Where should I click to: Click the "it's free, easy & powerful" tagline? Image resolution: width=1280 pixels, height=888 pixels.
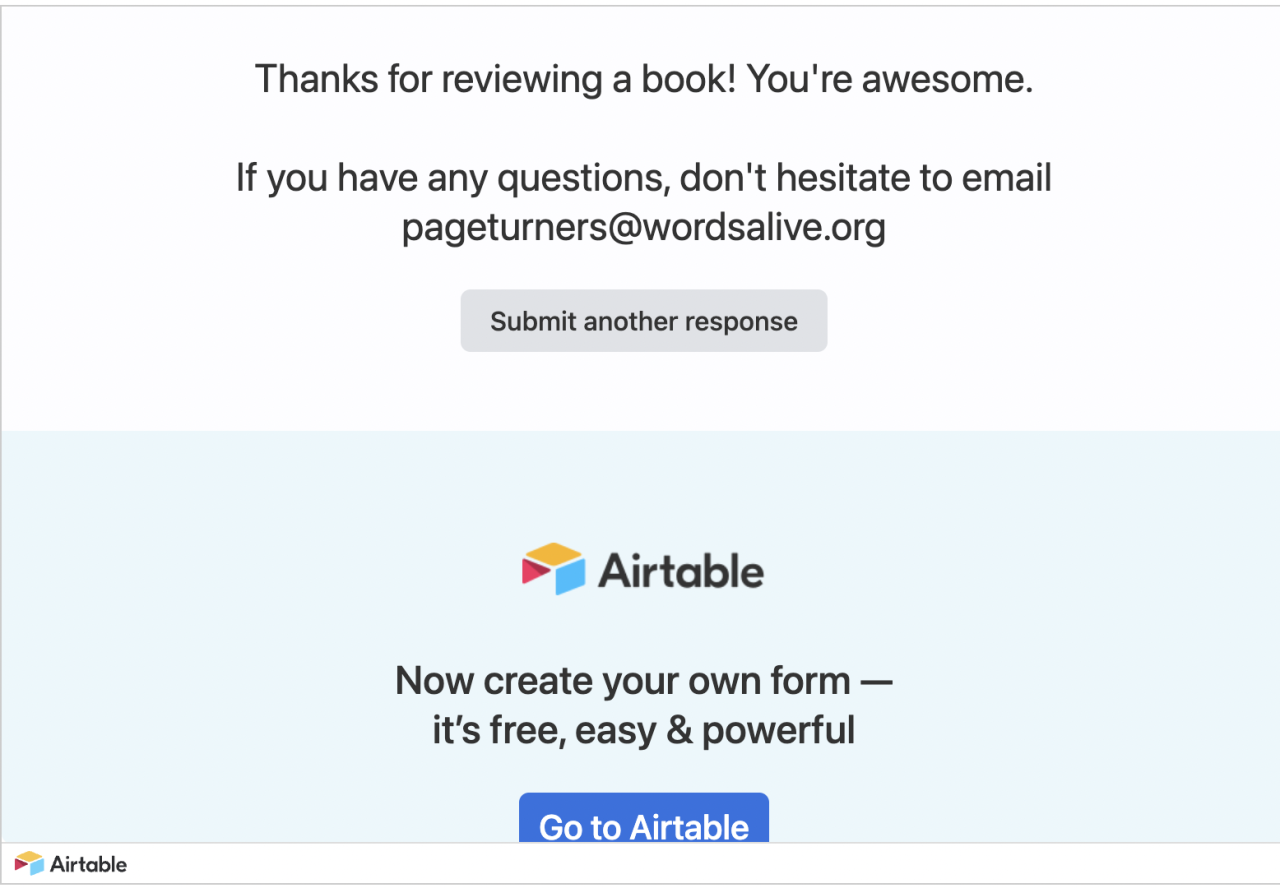[644, 730]
